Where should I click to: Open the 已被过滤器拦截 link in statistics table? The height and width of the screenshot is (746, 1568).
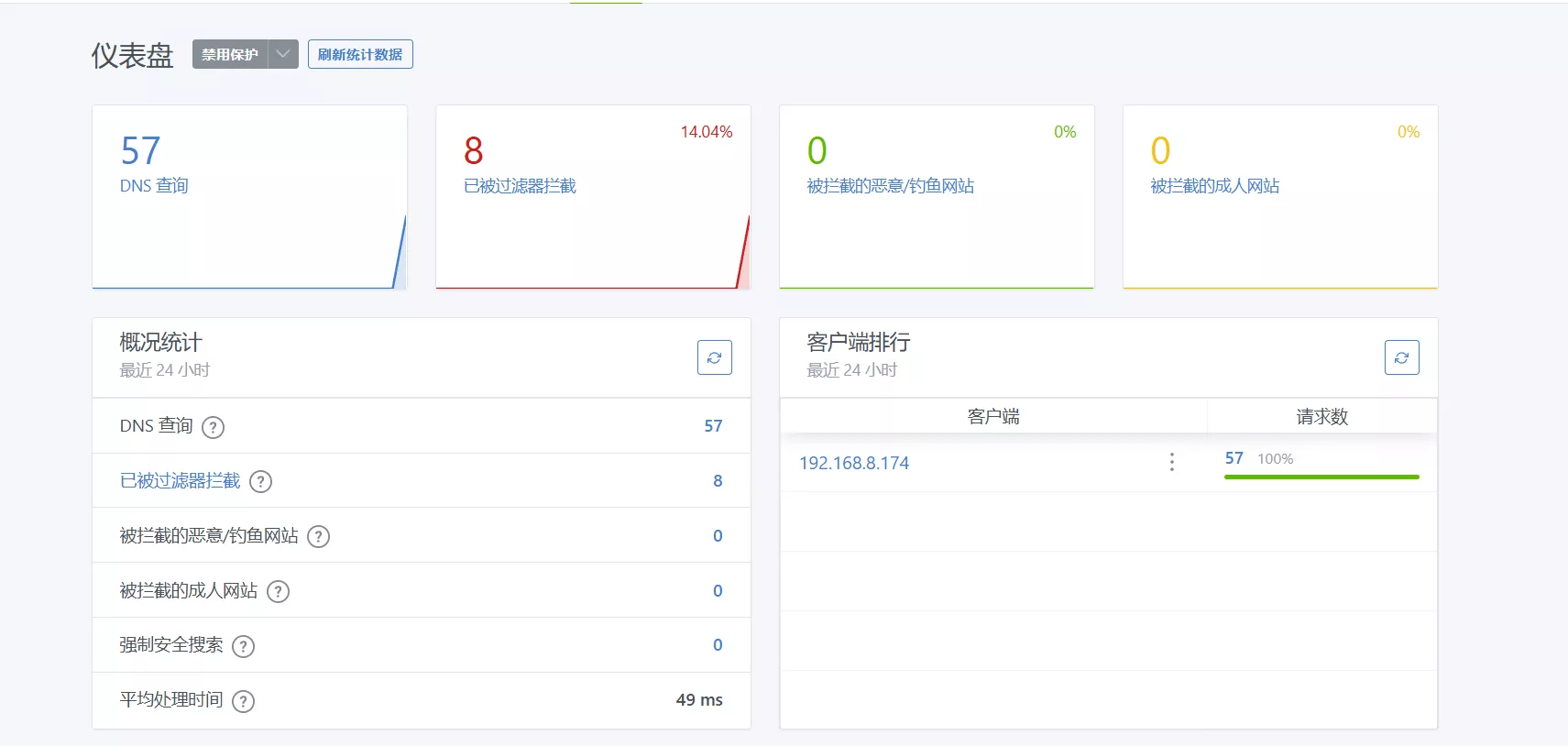pyautogui.click(x=181, y=481)
